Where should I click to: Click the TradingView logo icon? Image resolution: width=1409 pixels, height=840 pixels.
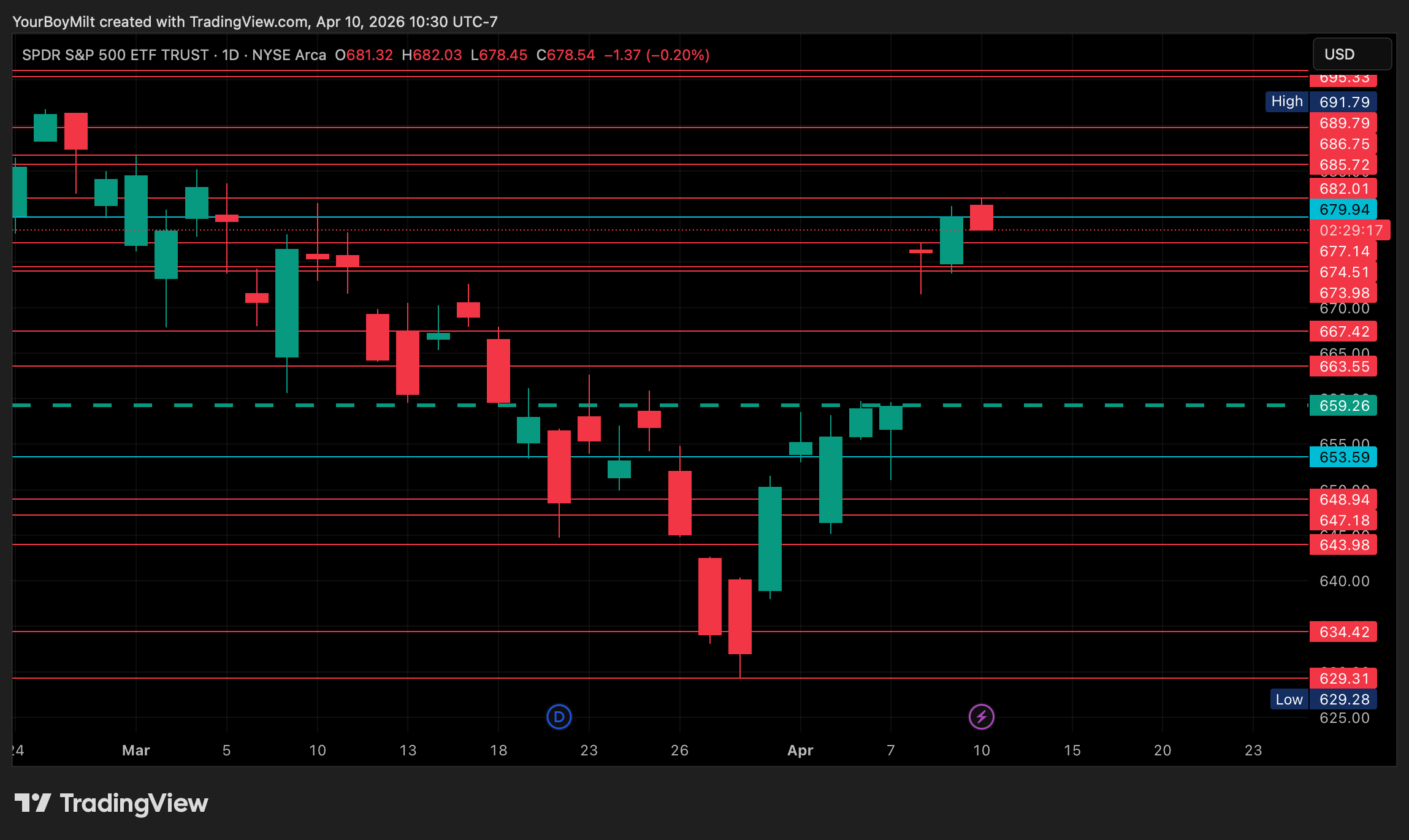coord(32,803)
